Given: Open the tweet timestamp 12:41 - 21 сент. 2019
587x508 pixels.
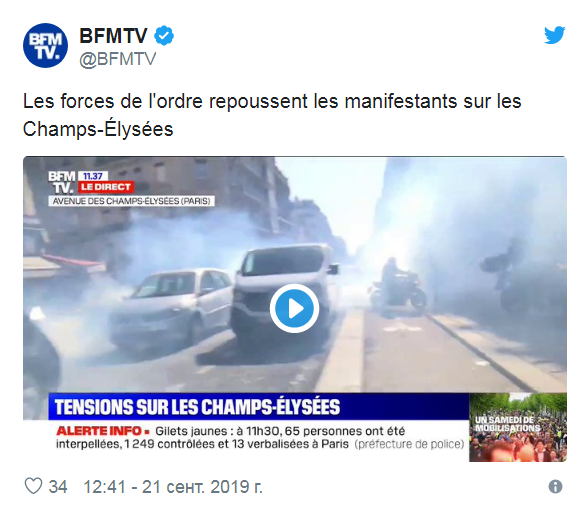Looking at the screenshot, I should [173, 487].
